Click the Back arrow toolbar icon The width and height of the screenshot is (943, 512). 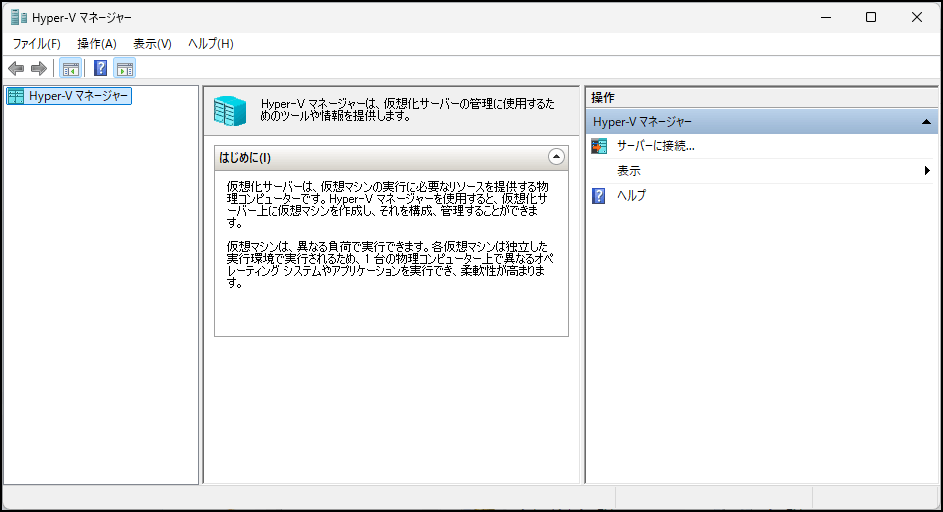tap(16, 69)
